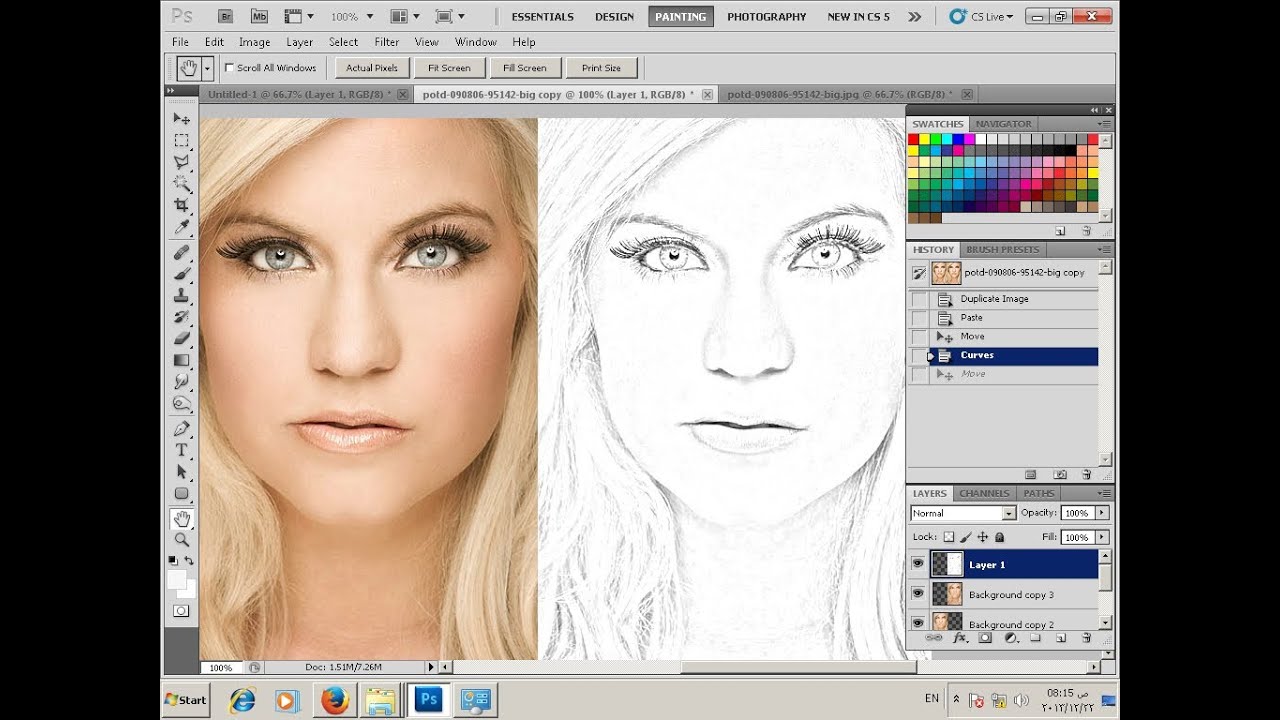Select the Pen tool

(x=181, y=428)
